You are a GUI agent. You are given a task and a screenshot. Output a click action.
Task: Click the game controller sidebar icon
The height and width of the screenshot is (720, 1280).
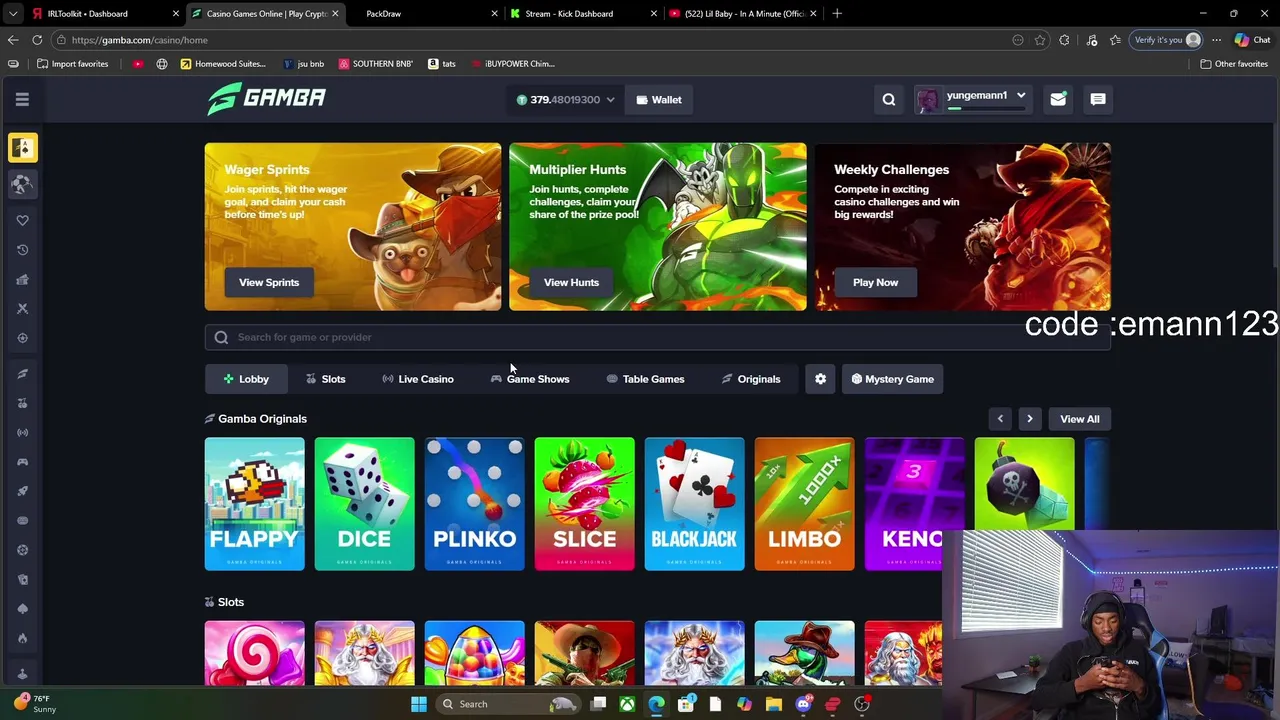click(x=22, y=462)
